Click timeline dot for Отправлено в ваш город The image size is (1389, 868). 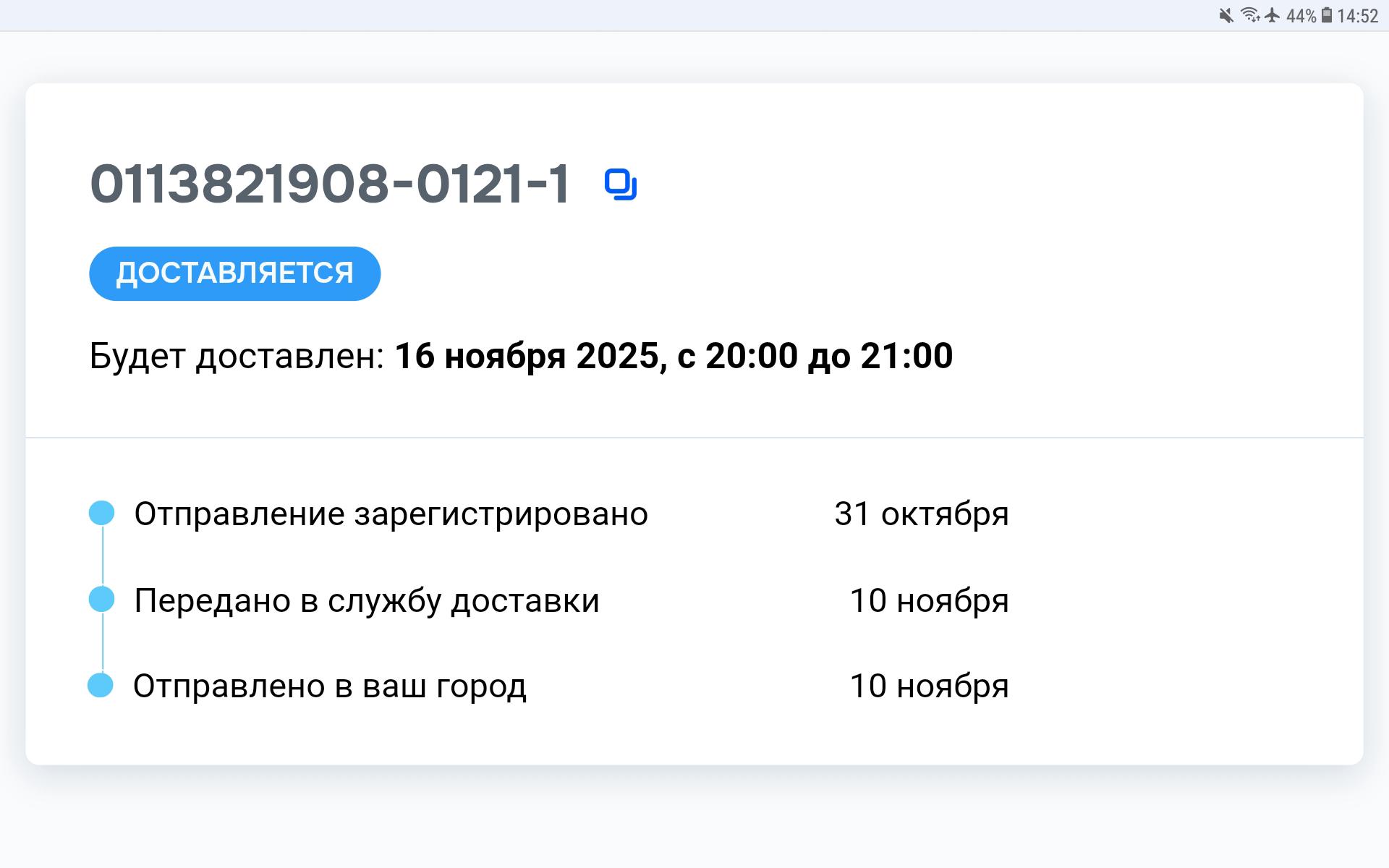click(101, 685)
